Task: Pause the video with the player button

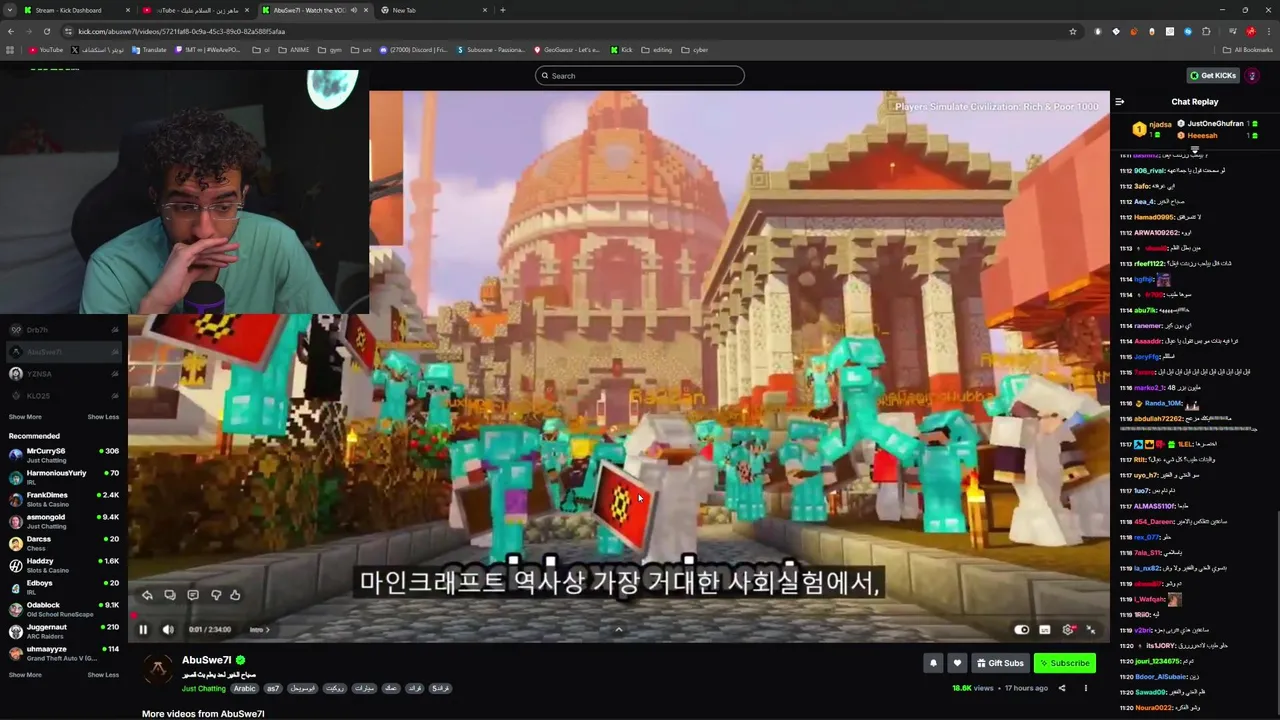Action: (143, 629)
